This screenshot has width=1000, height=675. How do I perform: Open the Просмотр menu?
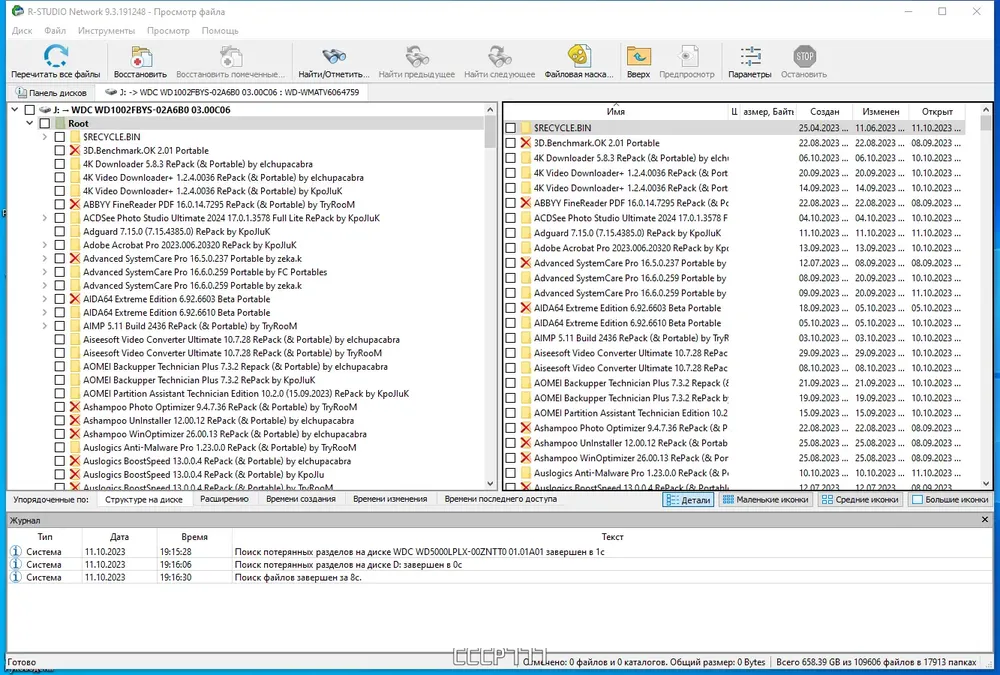coord(168,30)
